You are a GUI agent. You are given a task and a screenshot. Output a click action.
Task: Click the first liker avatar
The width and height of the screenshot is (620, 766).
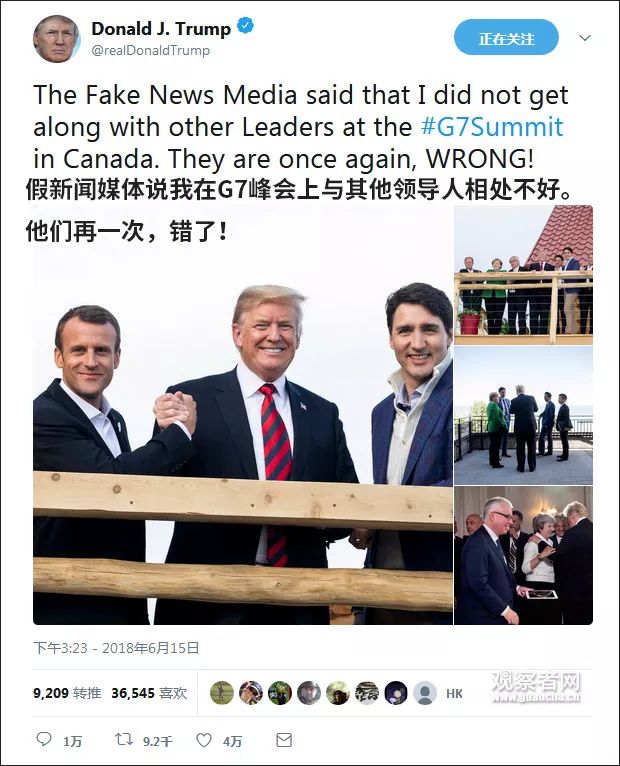[222, 693]
